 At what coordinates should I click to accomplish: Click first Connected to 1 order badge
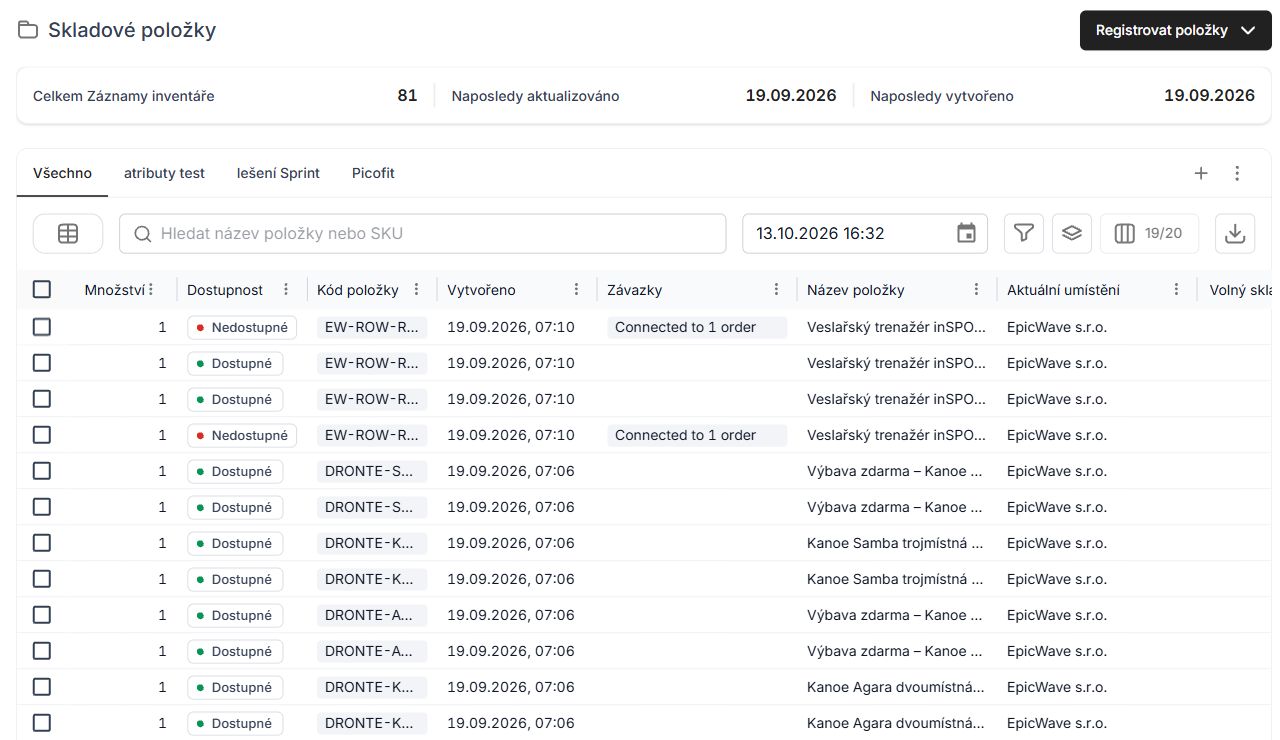tap(696, 327)
